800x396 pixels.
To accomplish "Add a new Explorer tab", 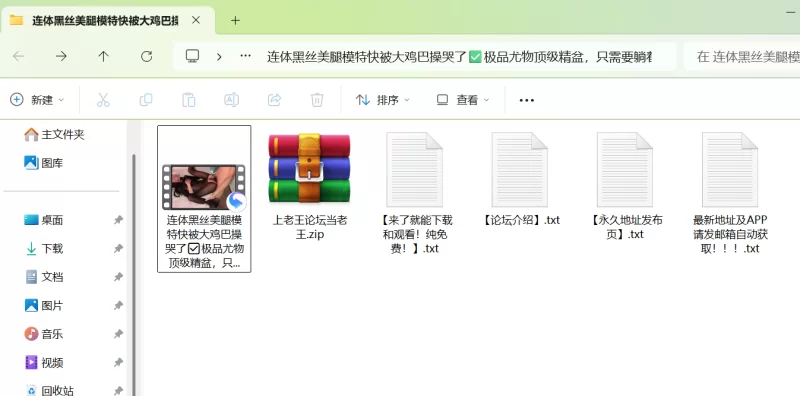I will click(x=235, y=20).
